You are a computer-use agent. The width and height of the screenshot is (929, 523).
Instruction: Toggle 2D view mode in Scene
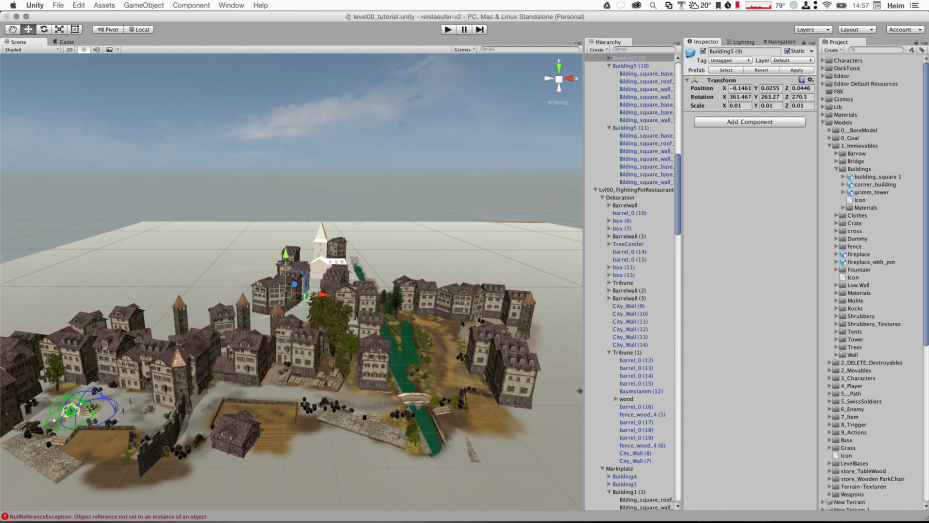[70, 49]
